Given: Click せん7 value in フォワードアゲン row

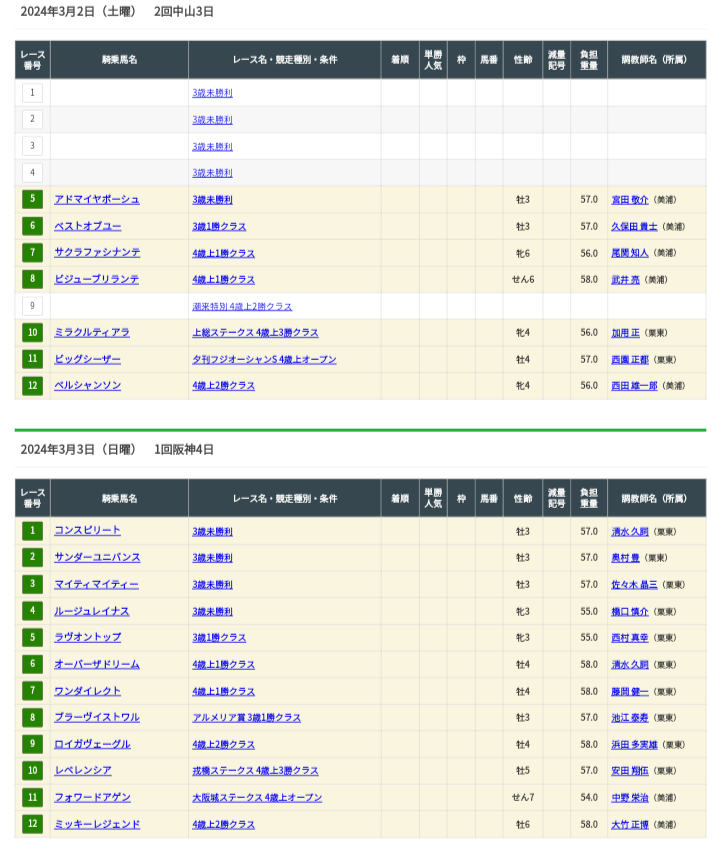Looking at the screenshot, I should click(x=523, y=797).
